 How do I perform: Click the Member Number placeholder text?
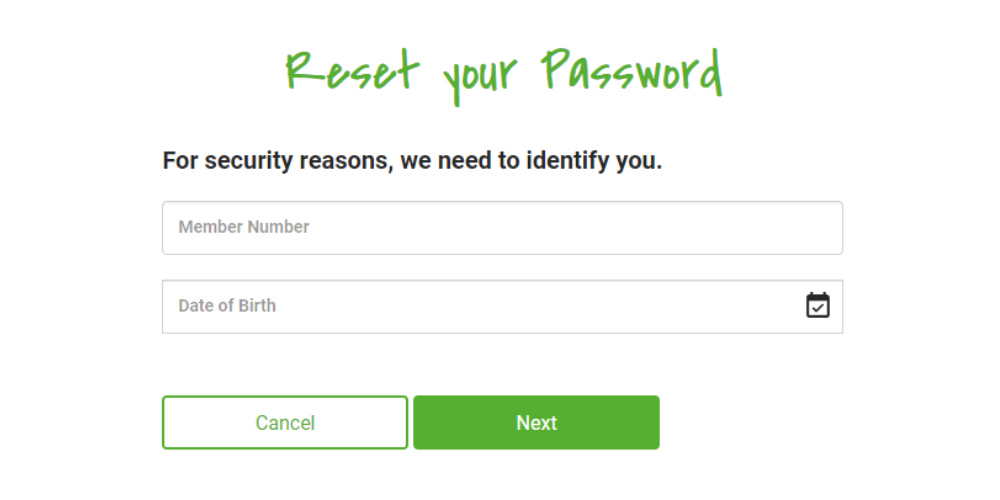244,227
